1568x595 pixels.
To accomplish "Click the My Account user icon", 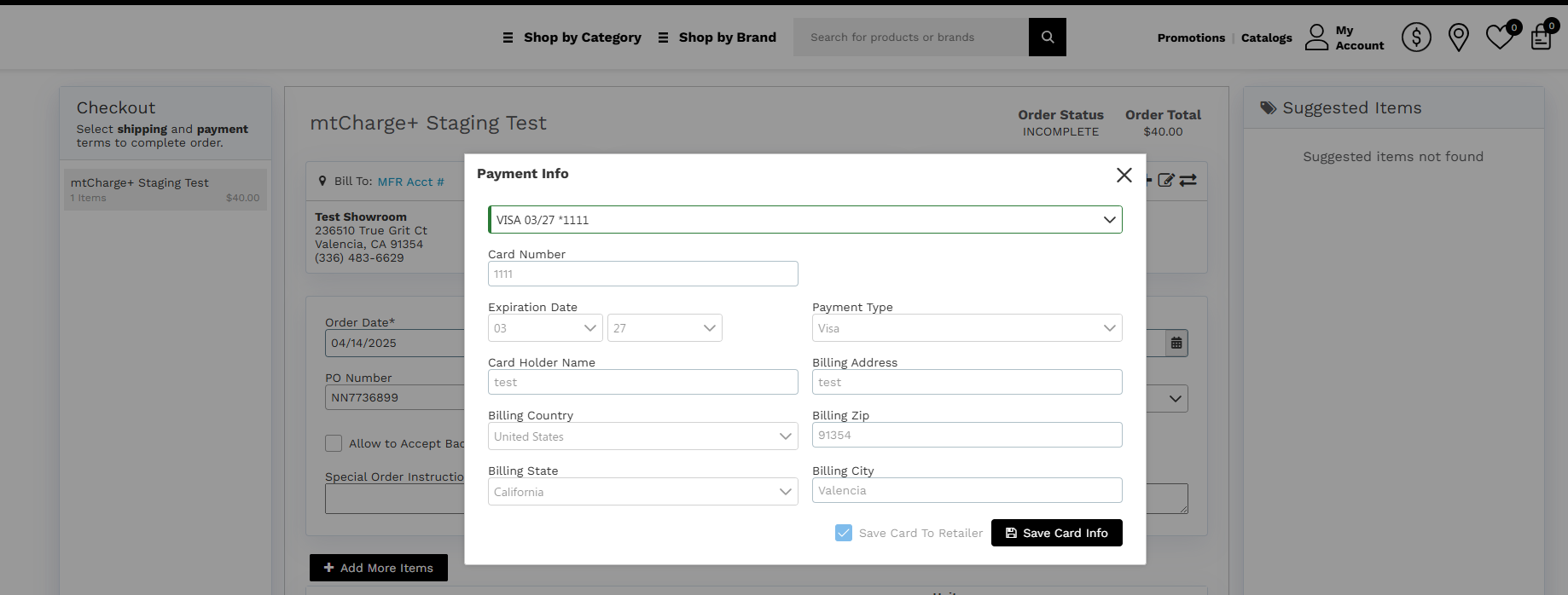I will coord(1317,38).
